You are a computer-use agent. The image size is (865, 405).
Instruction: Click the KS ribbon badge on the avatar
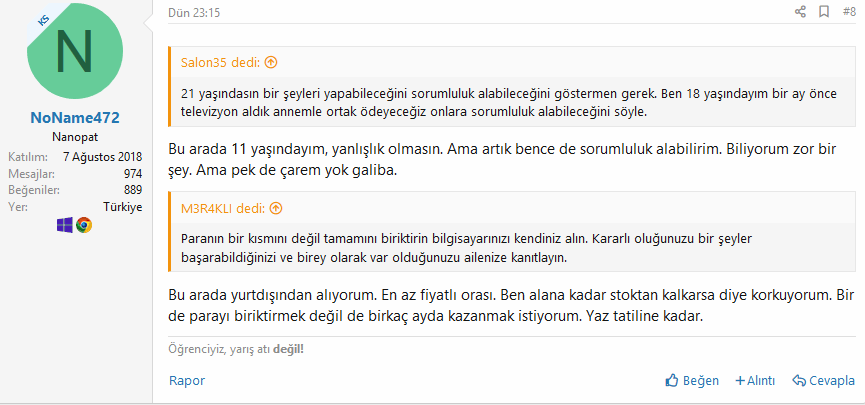click(x=43, y=20)
